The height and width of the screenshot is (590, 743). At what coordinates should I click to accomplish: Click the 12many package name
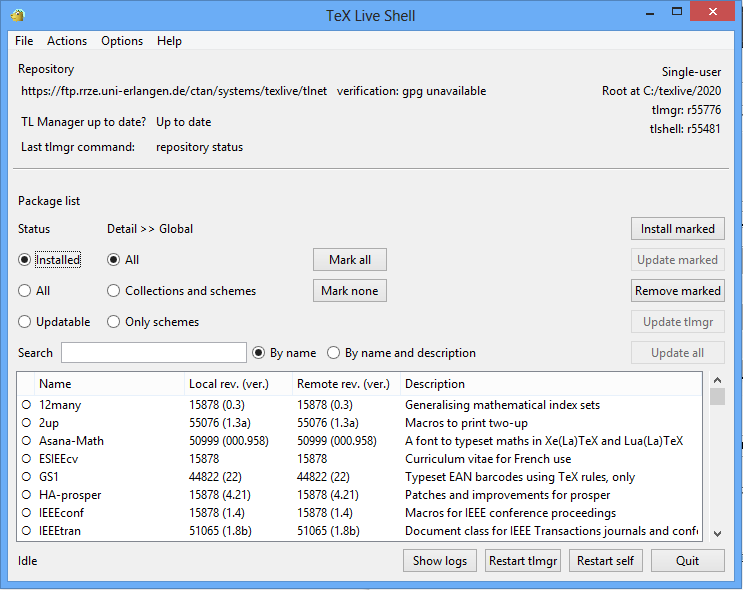click(60, 405)
